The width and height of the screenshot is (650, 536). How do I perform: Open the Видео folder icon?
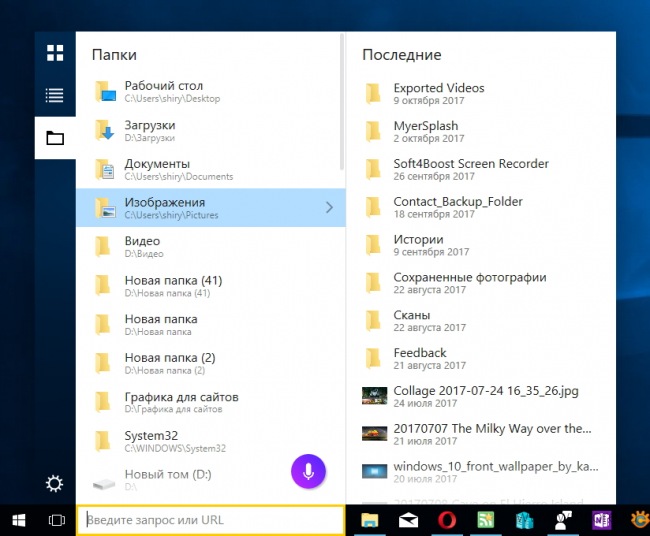point(102,247)
